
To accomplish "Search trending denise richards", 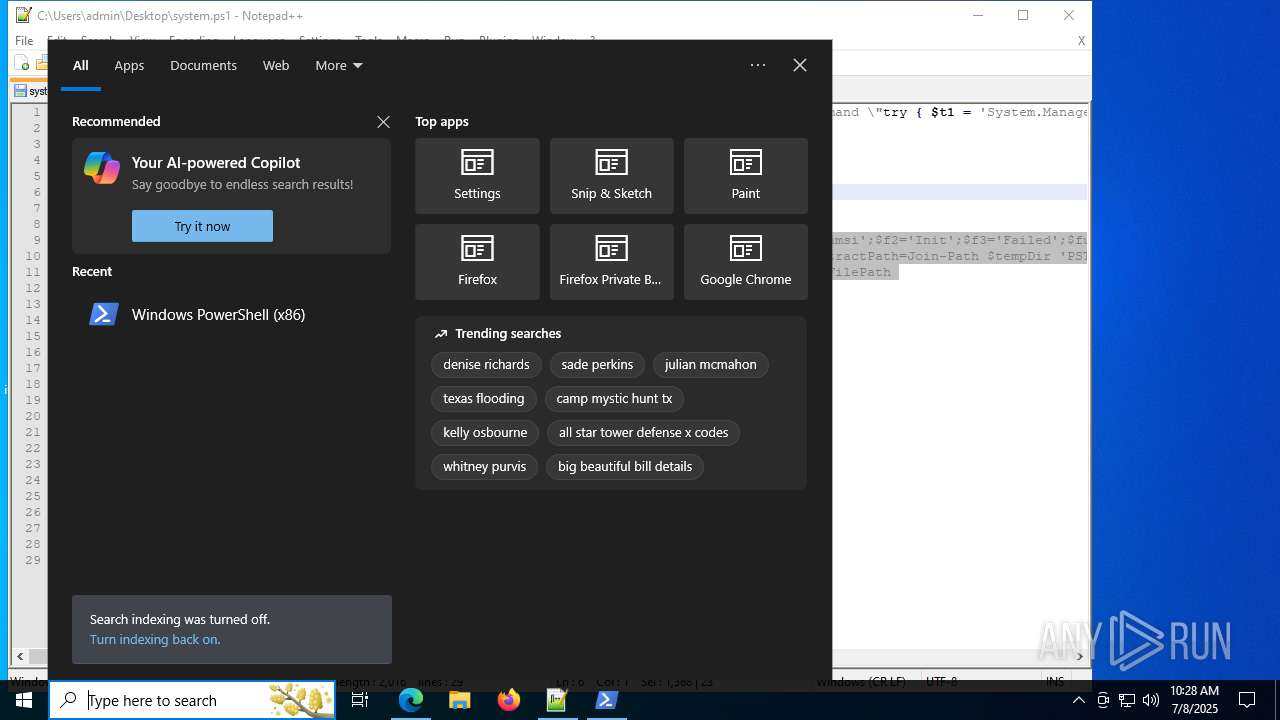I will [x=487, y=365].
